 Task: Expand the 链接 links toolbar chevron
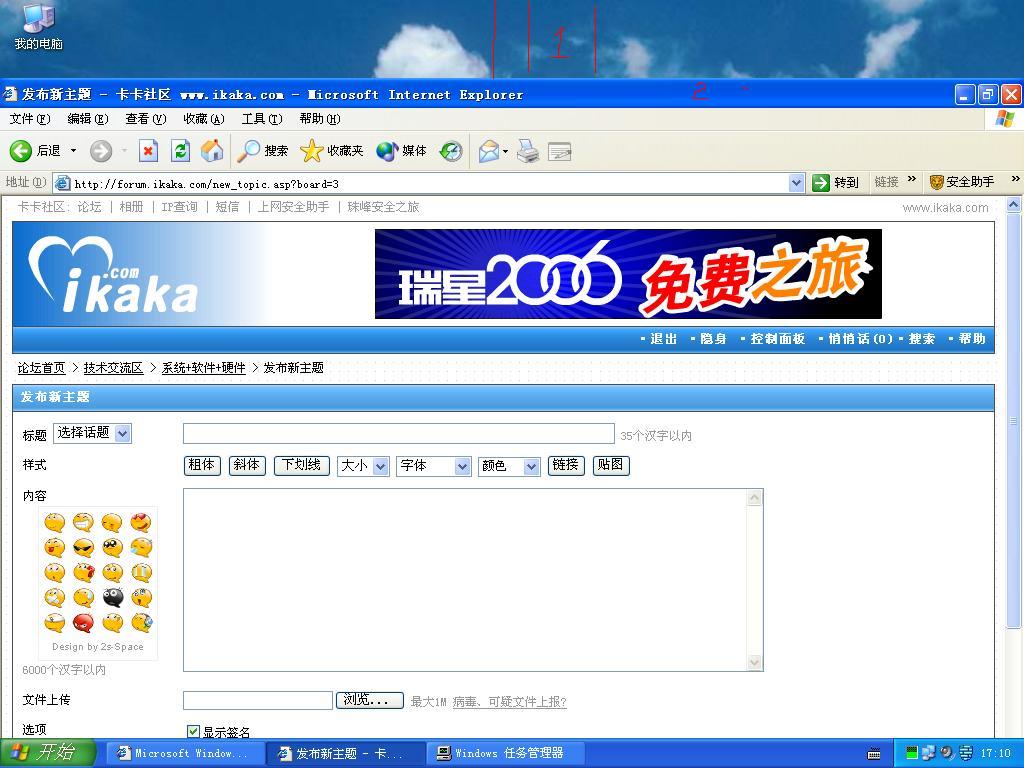click(x=912, y=179)
